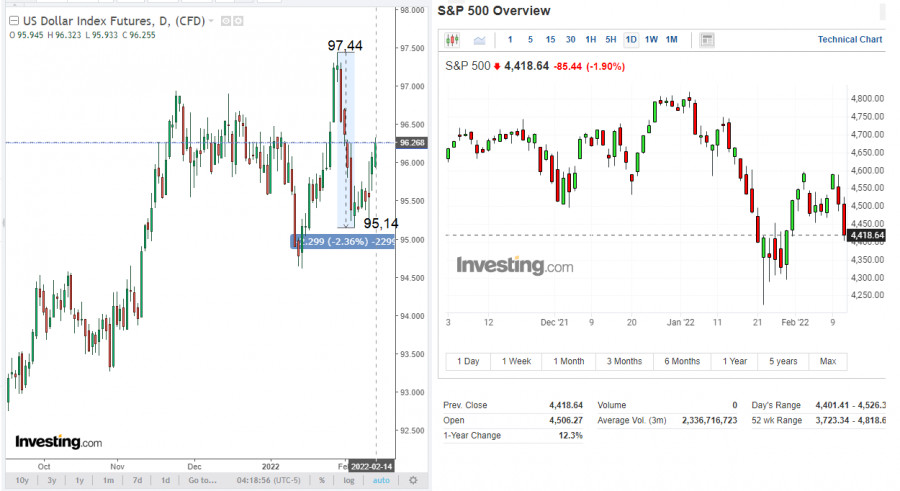Set dollar chart range to 7d

click(137, 480)
